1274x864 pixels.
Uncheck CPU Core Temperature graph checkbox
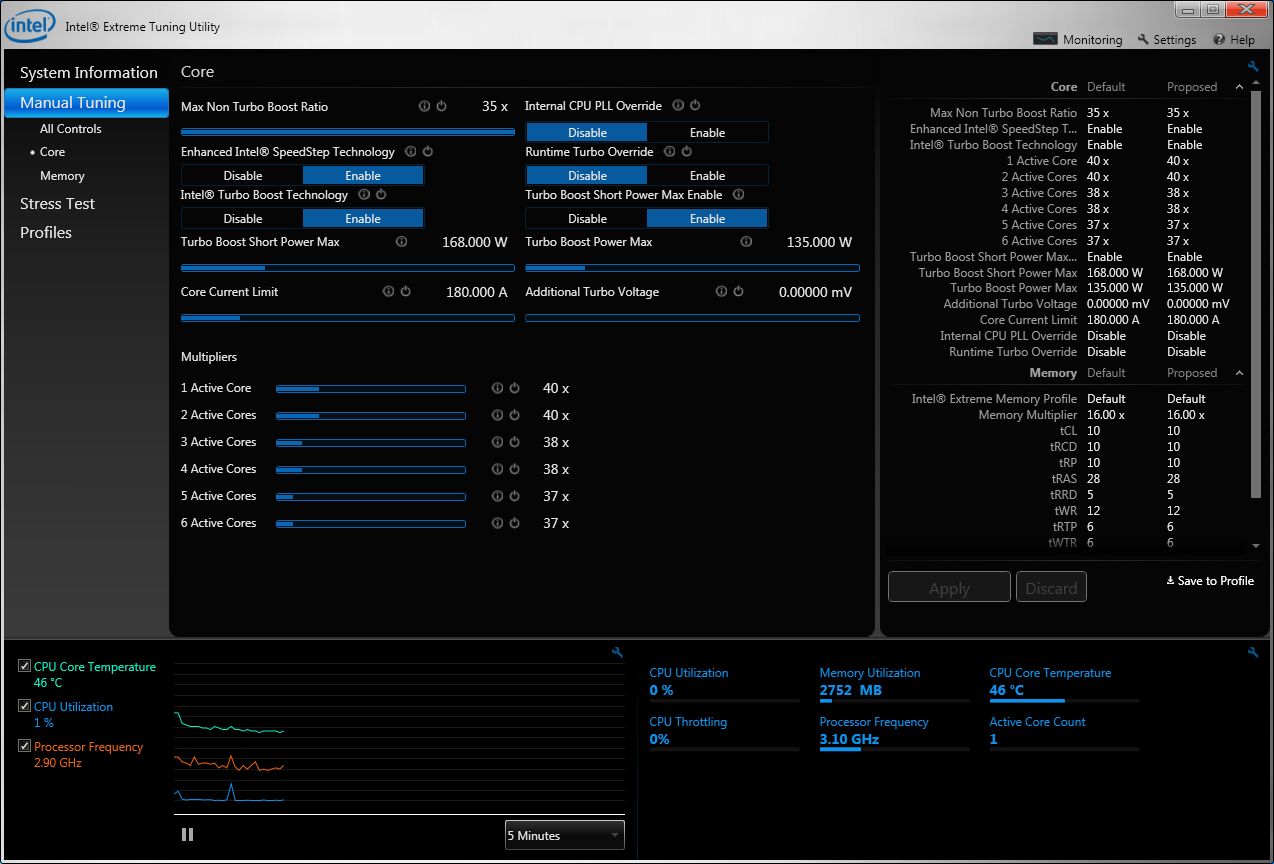[x=25, y=666]
